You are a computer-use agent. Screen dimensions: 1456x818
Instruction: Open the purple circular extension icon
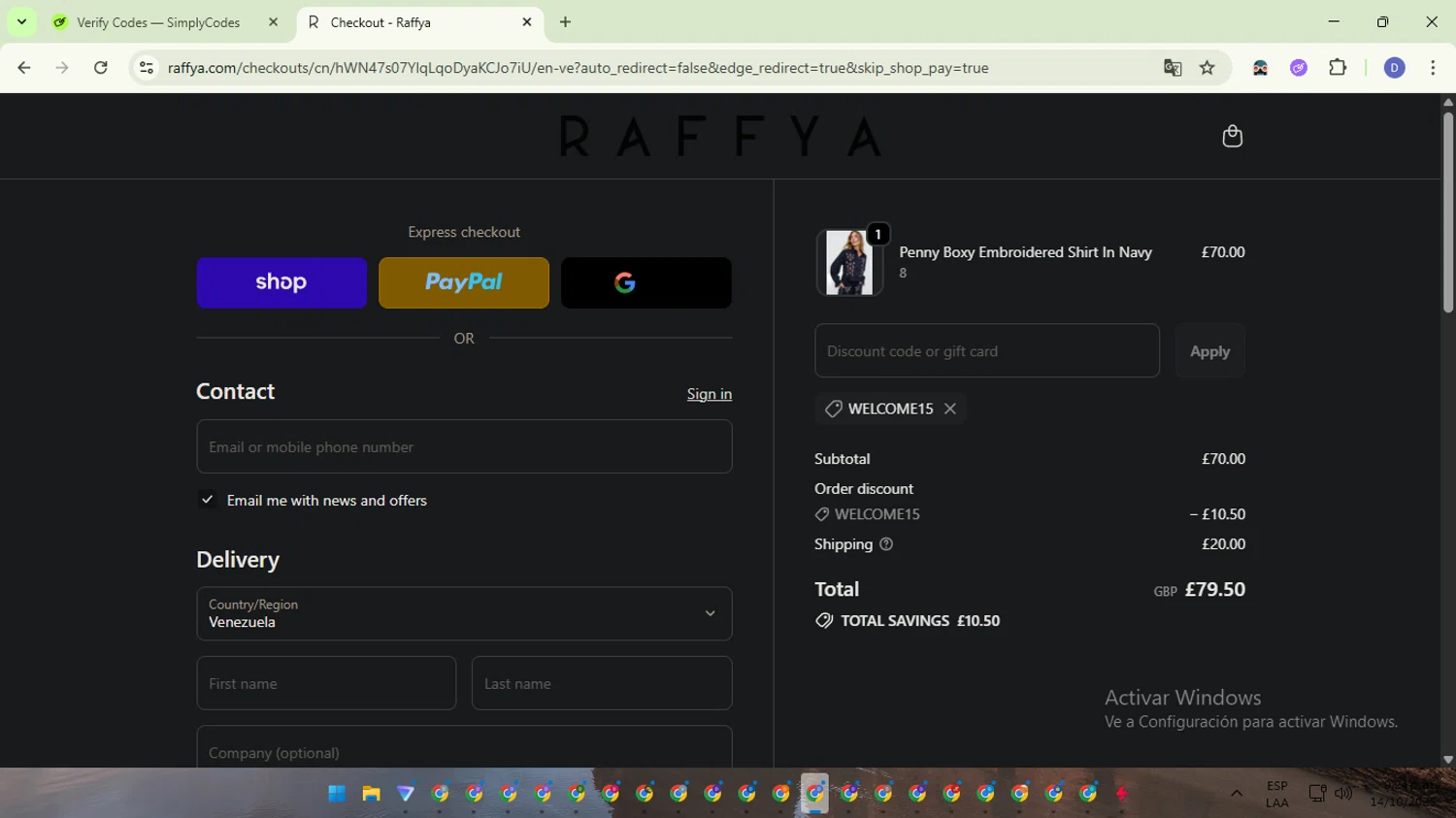point(1299,68)
